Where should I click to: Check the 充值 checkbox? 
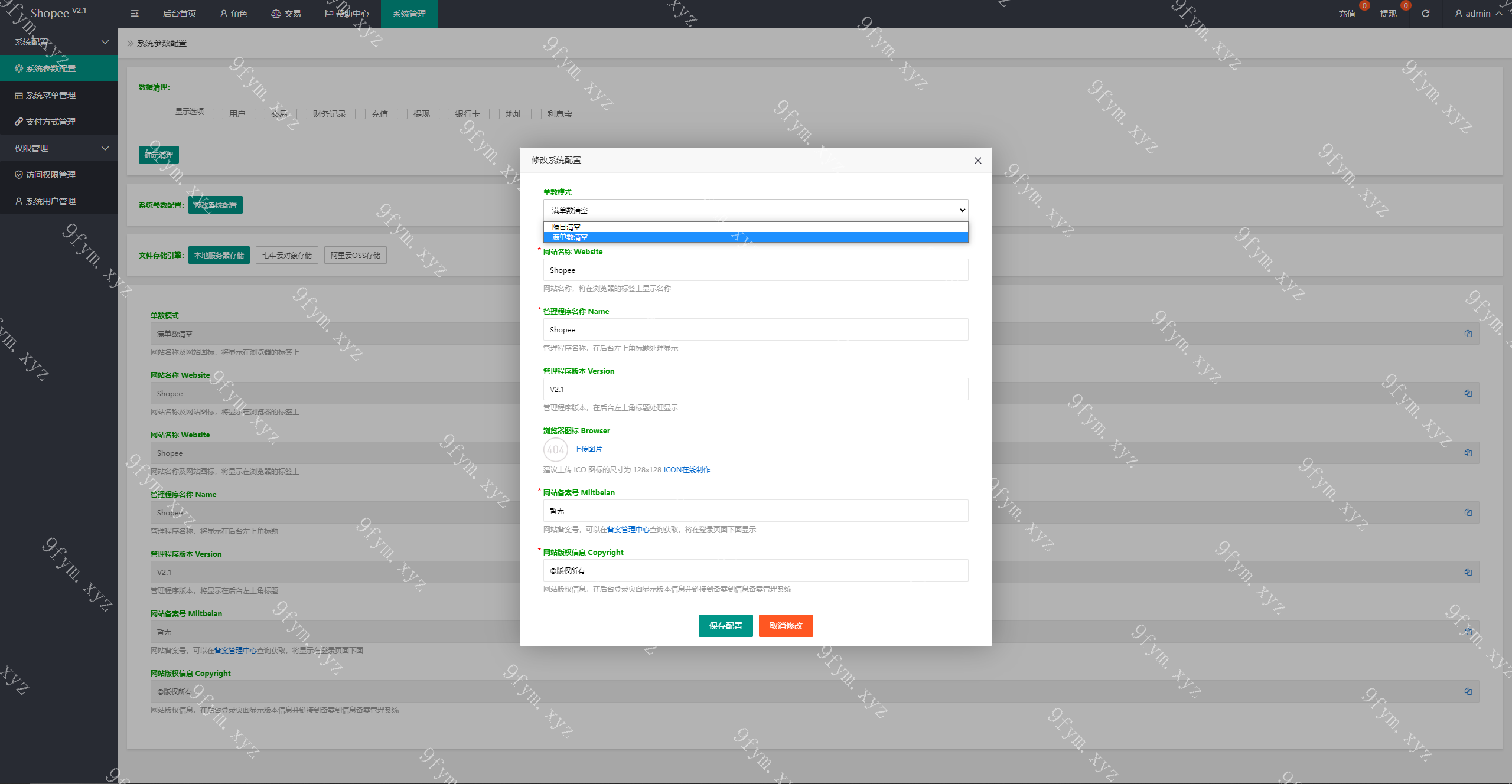click(360, 114)
